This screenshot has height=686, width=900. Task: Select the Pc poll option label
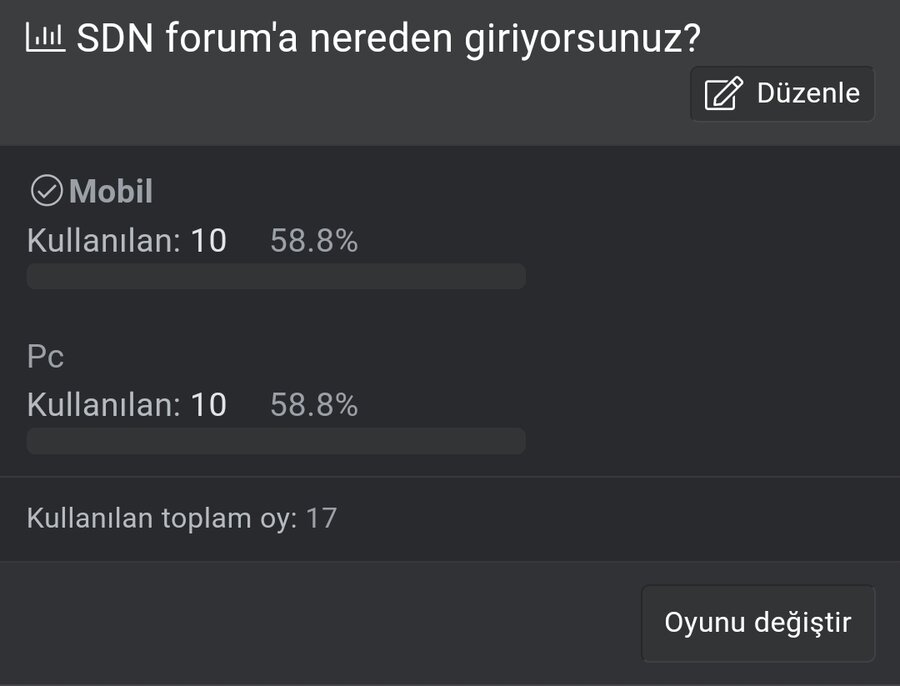click(x=46, y=357)
